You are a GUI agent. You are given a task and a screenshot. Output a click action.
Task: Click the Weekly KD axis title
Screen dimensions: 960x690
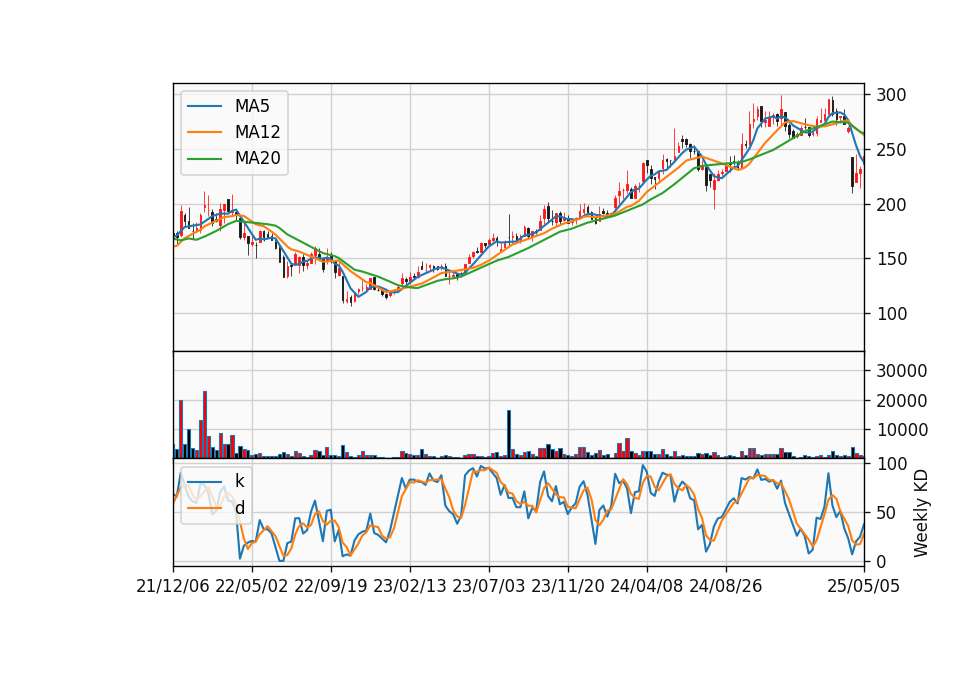coord(920,513)
